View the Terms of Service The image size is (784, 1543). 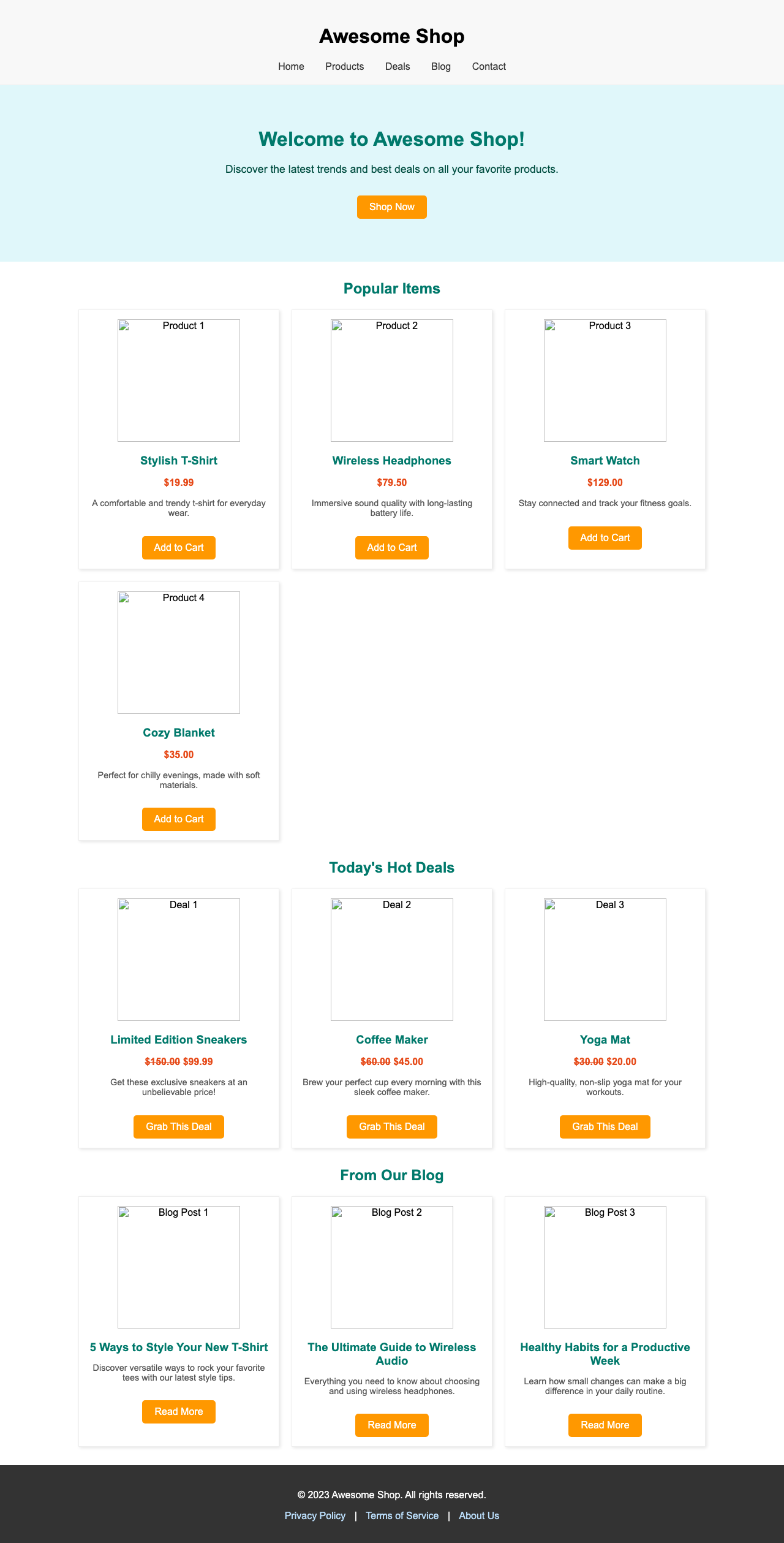tap(402, 1515)
